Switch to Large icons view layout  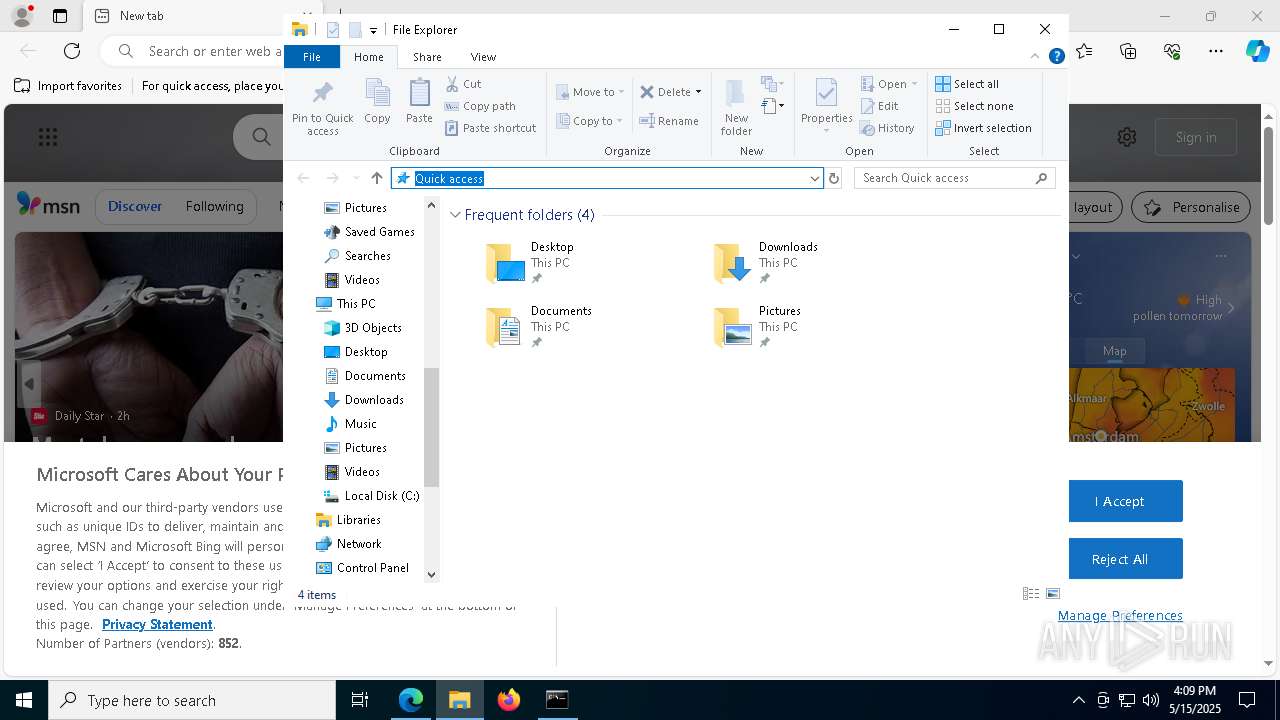pyautogui.click(x=1053, y=594)
